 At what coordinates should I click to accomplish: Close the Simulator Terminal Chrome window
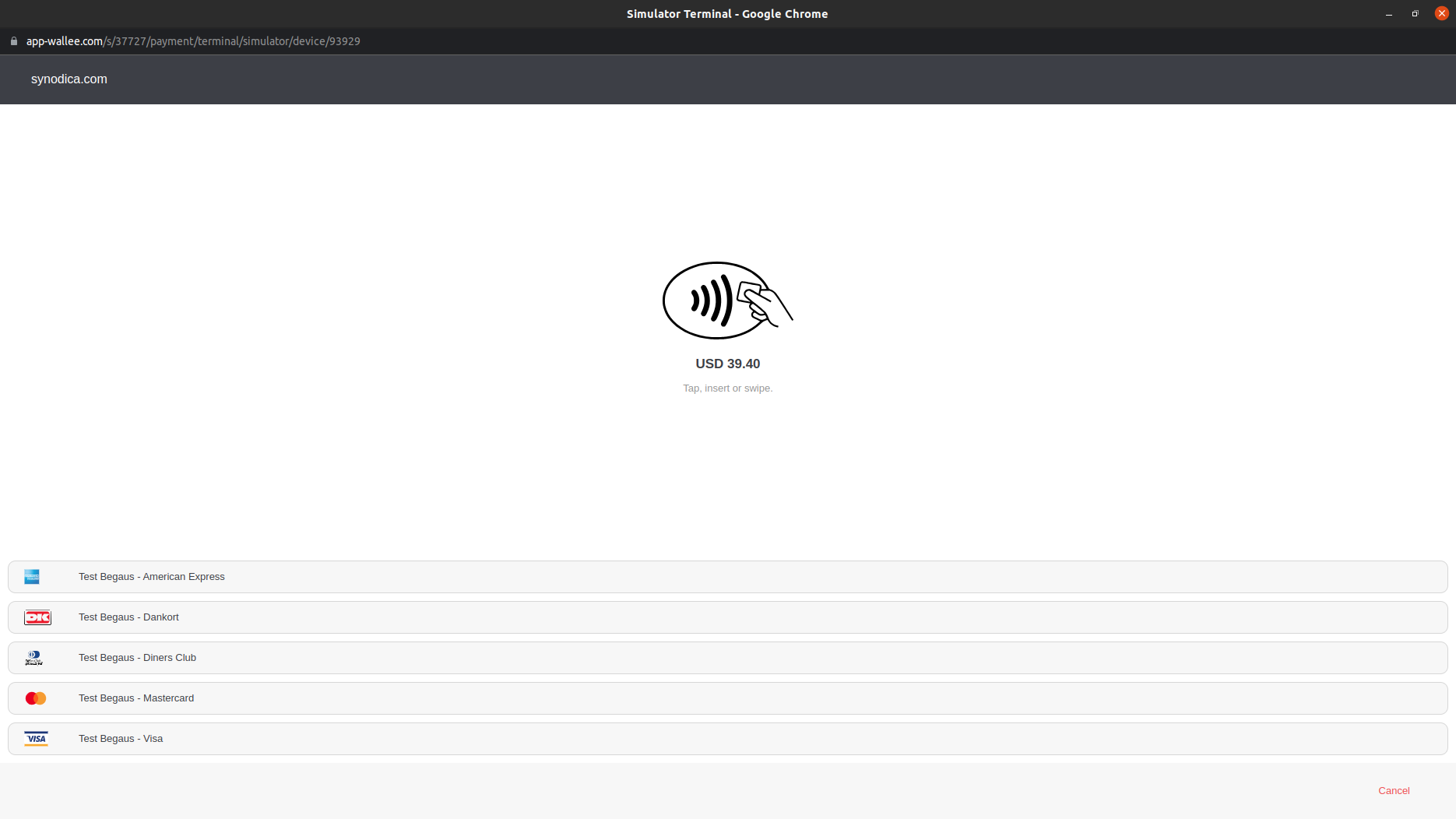pyautogui.click(x=1442, y=13)
